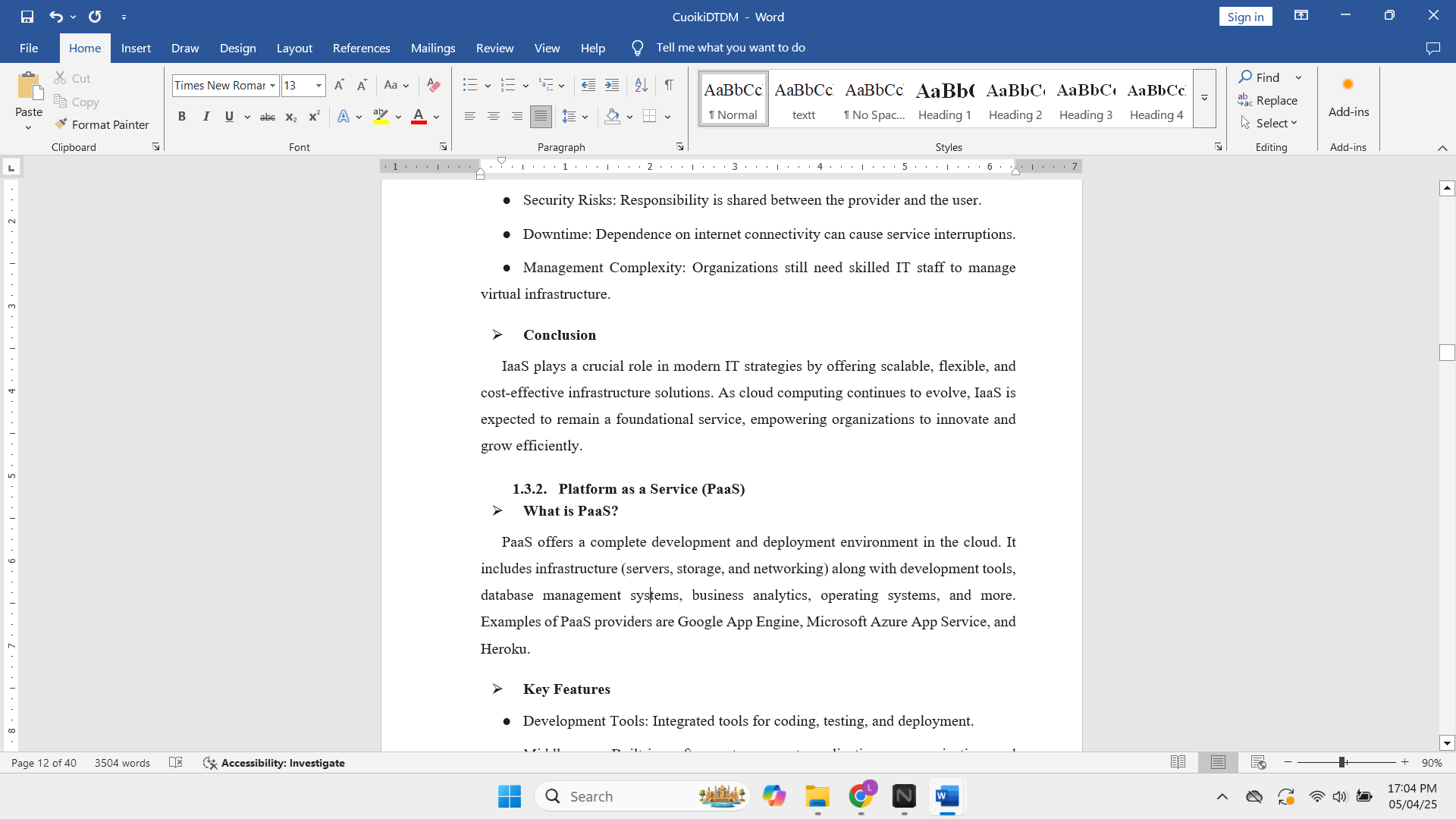
Task: Increase font size with grow icon
Action: pyautogui.click(x=339, y=86)
